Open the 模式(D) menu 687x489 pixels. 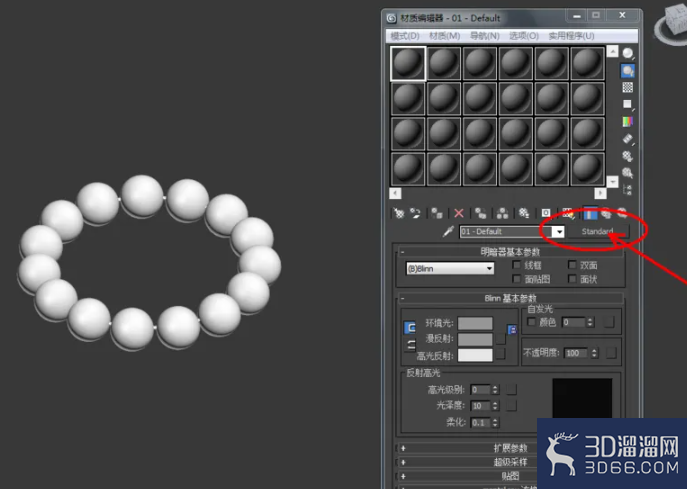click(405, 36)
